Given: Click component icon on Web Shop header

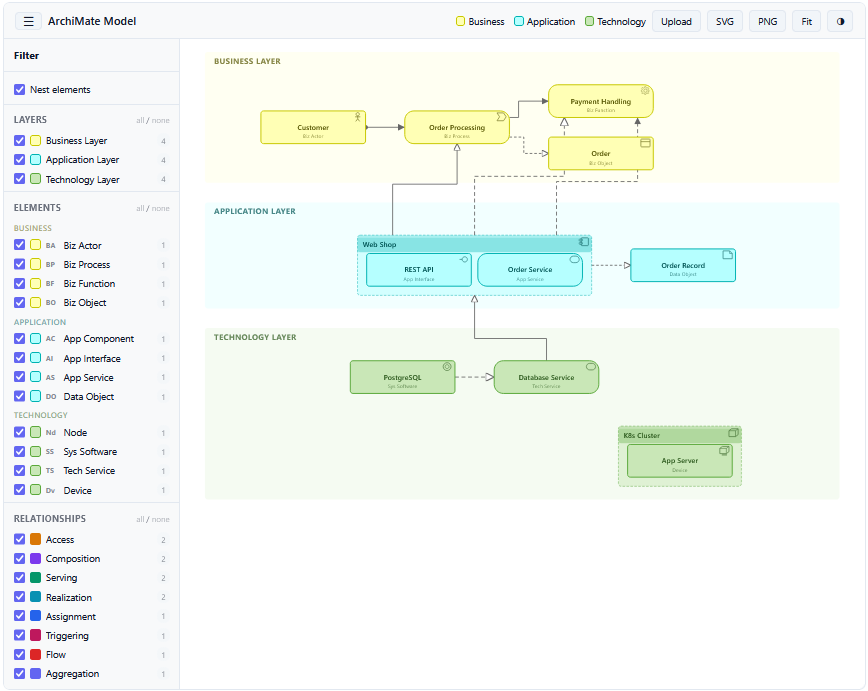Looking at the screenshot, I should click(x=584, y=242).
